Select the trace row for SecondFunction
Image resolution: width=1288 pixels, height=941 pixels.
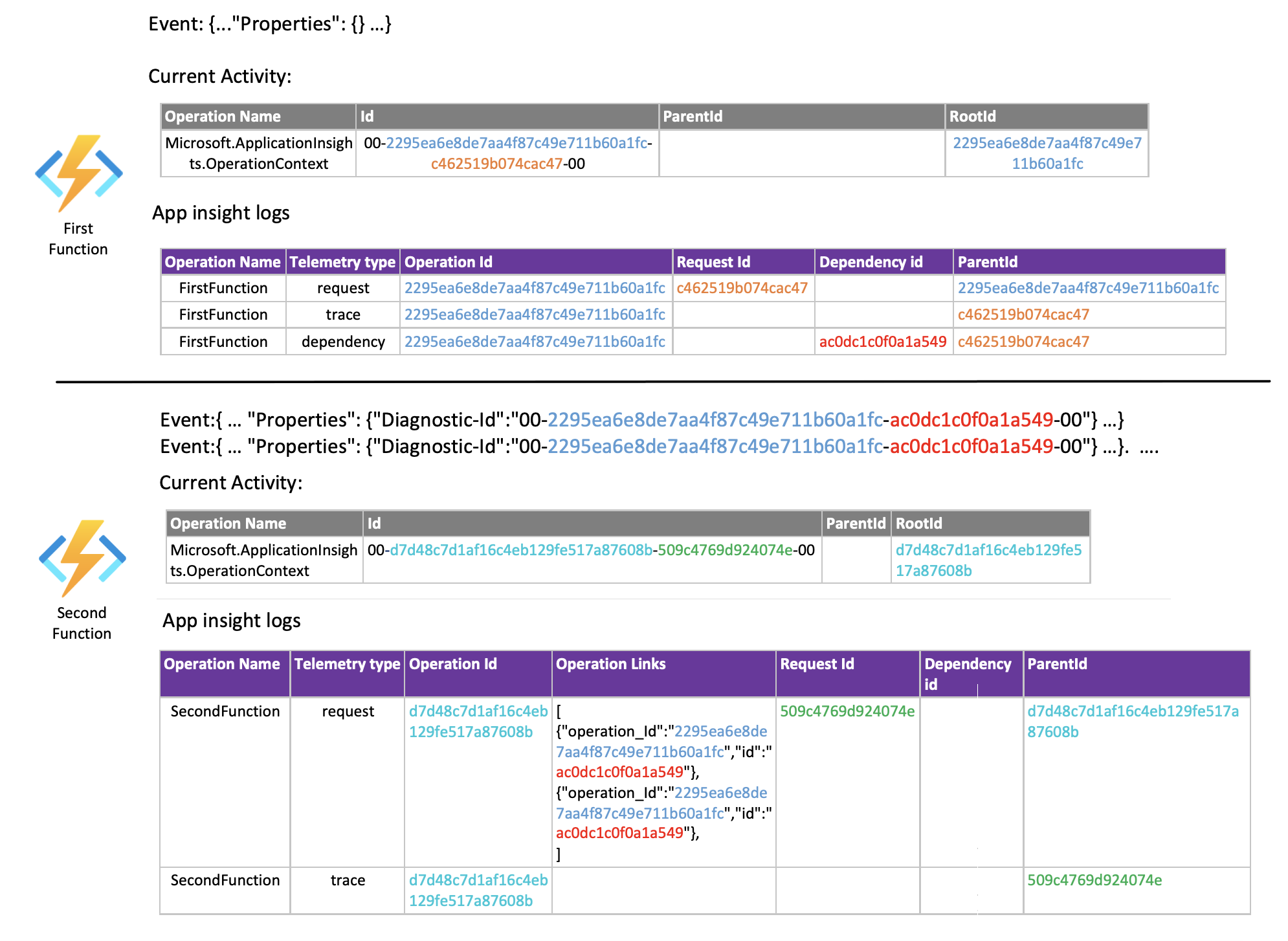coord(223,880)
